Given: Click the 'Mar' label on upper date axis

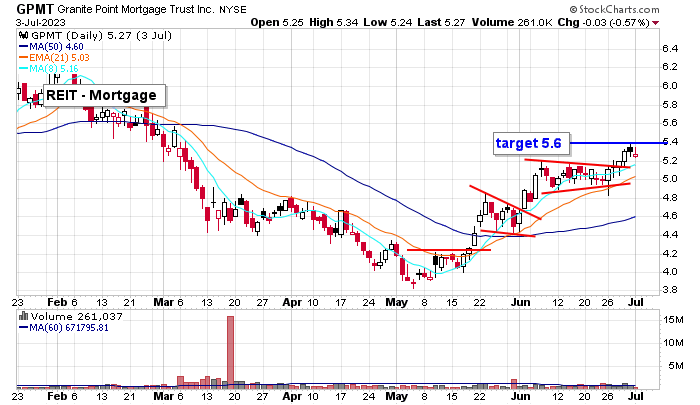Looking at the screenshot, I should click(163, 302).
